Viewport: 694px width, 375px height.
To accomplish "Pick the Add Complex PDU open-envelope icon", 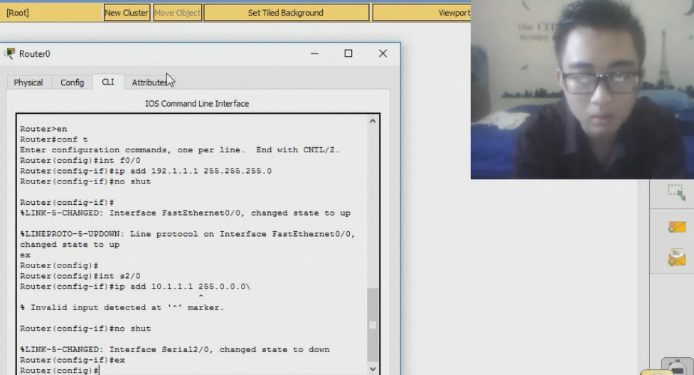I will point(677,257).
